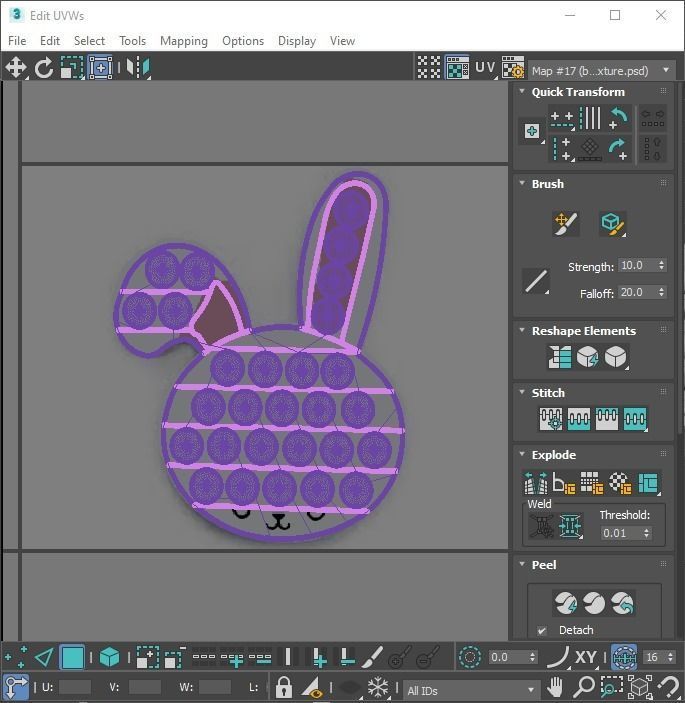
Task: Click the Linear Align vertical bars icon
Action: (x=590, y=118)
